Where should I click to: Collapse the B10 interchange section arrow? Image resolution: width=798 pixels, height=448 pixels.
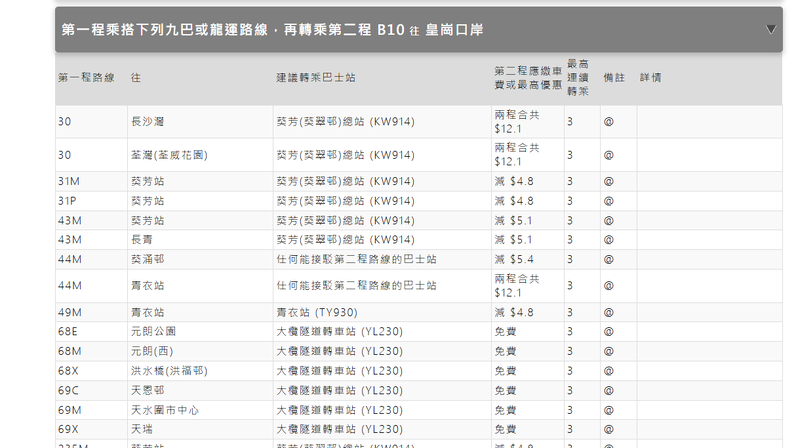point(771,30)
